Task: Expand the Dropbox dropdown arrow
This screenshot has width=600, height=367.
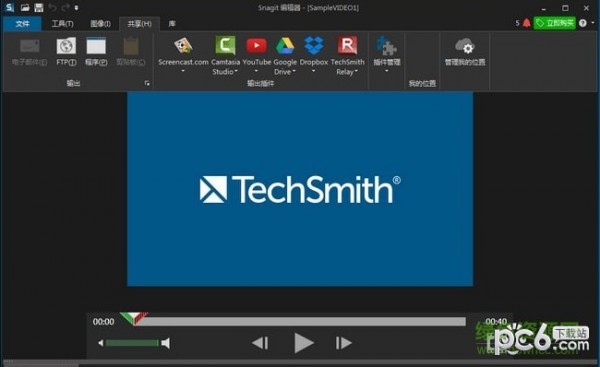Action: (313, 71)
